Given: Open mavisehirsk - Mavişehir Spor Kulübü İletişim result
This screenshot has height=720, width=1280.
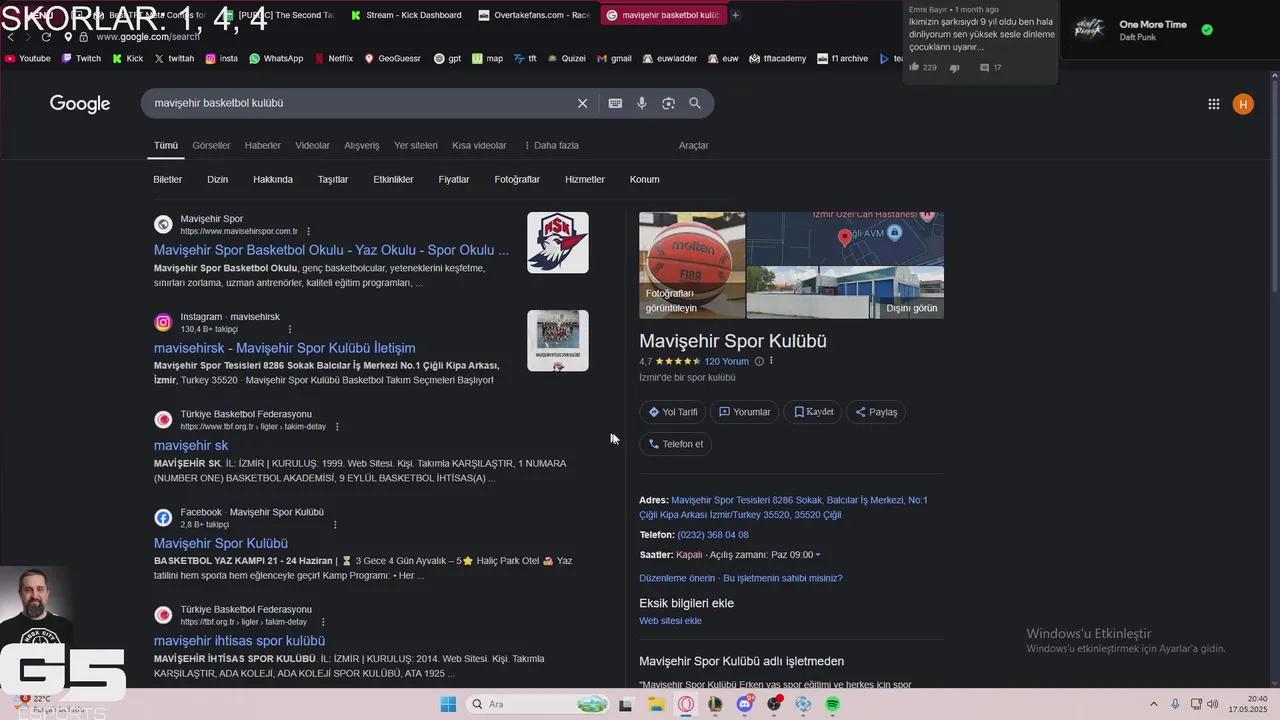Looking at the screenshot, I should pyautogui.click(x=284, y=348).
